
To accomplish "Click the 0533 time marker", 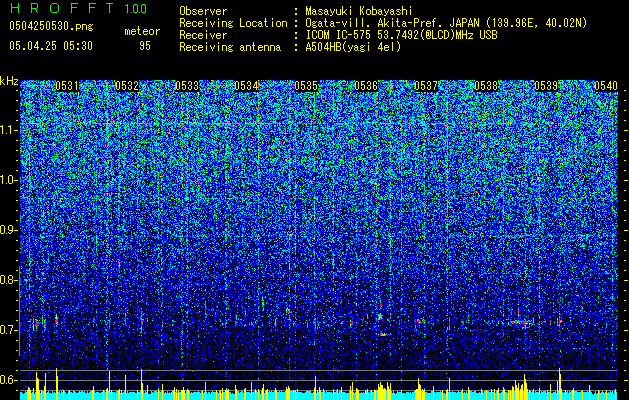I will (187, 86).
